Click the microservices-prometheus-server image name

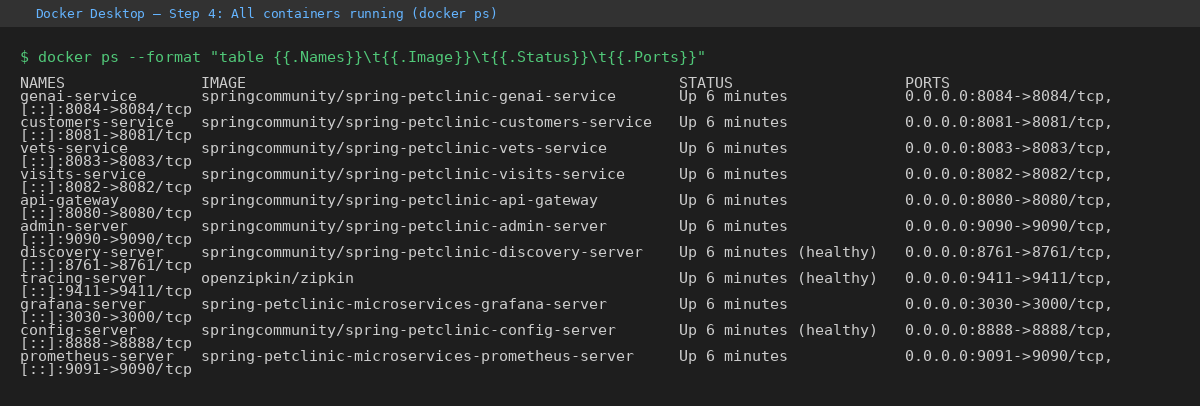417,356
